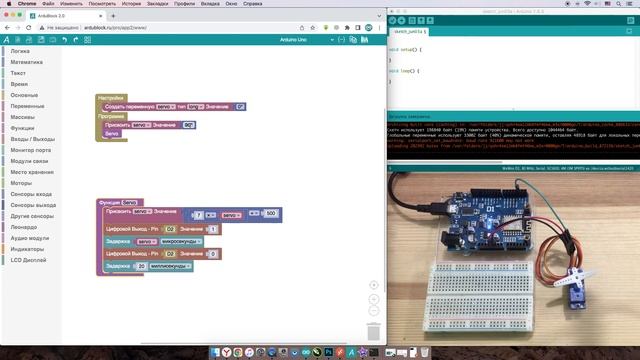The height and width of the screenshot is (360, 640).
Task: Open servo dropdown in function assign block
Action: point(143,211)
